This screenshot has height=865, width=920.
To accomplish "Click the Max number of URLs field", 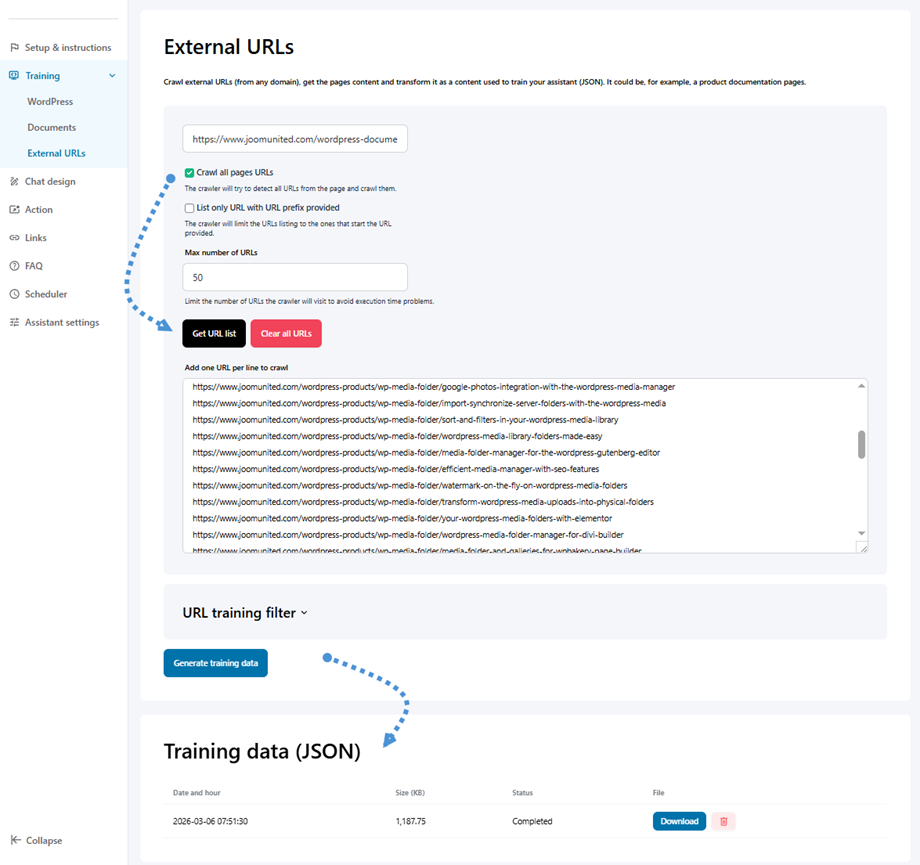I will coord(295,277).
